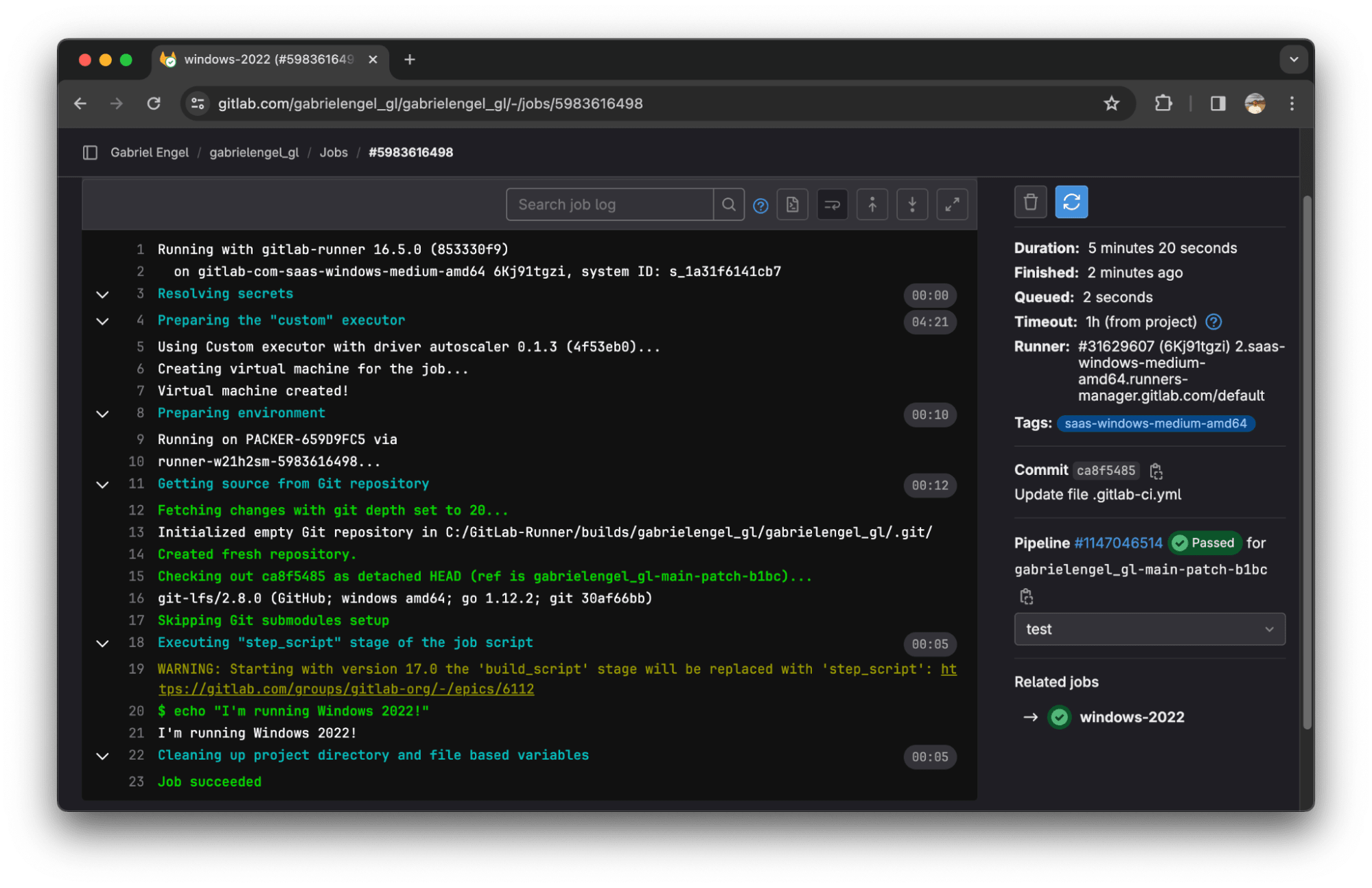Image resolution: width=1372 pixels, height=888 pixels.
Task: Erase the job log with the trash icon
Action: point(1030,201)
